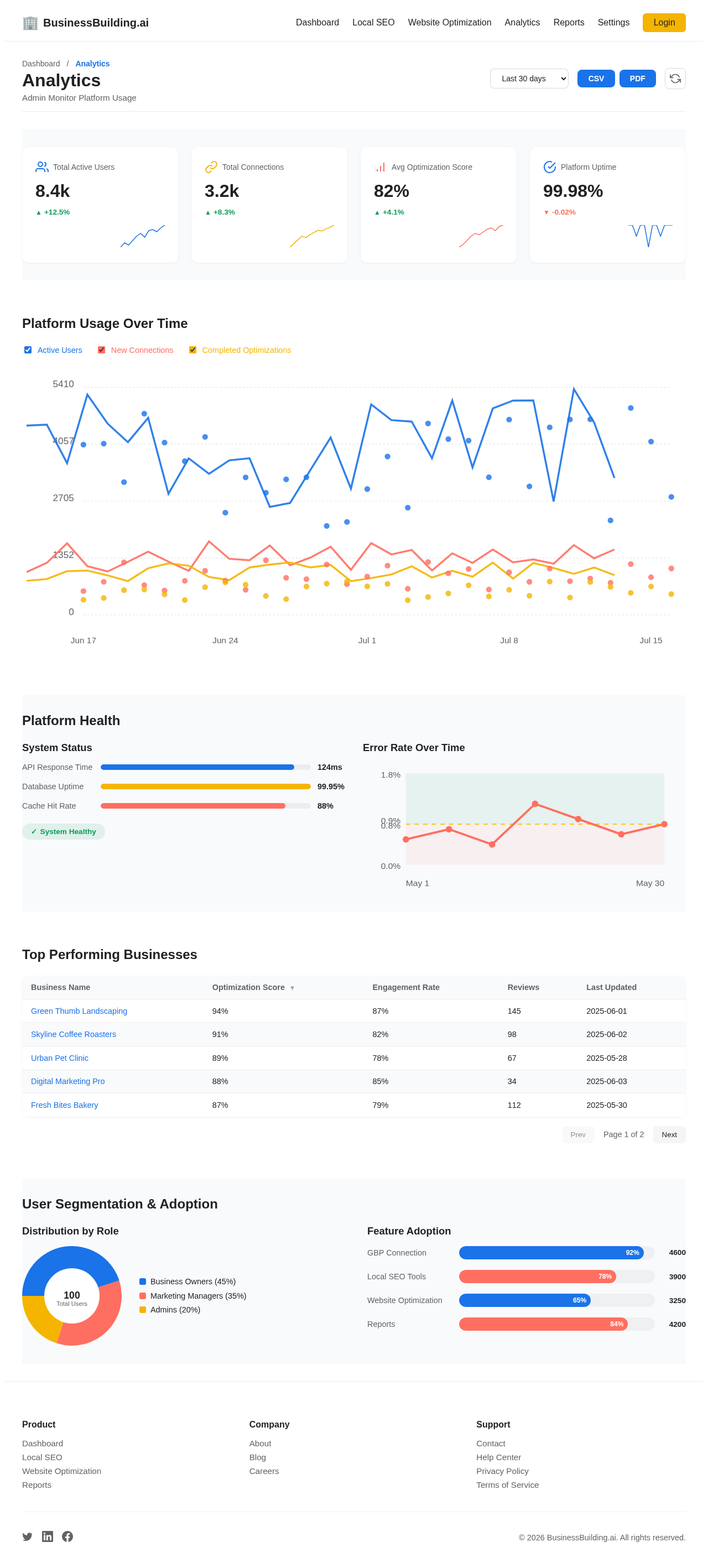Click the Prev pagination button

pos(577,1134)
